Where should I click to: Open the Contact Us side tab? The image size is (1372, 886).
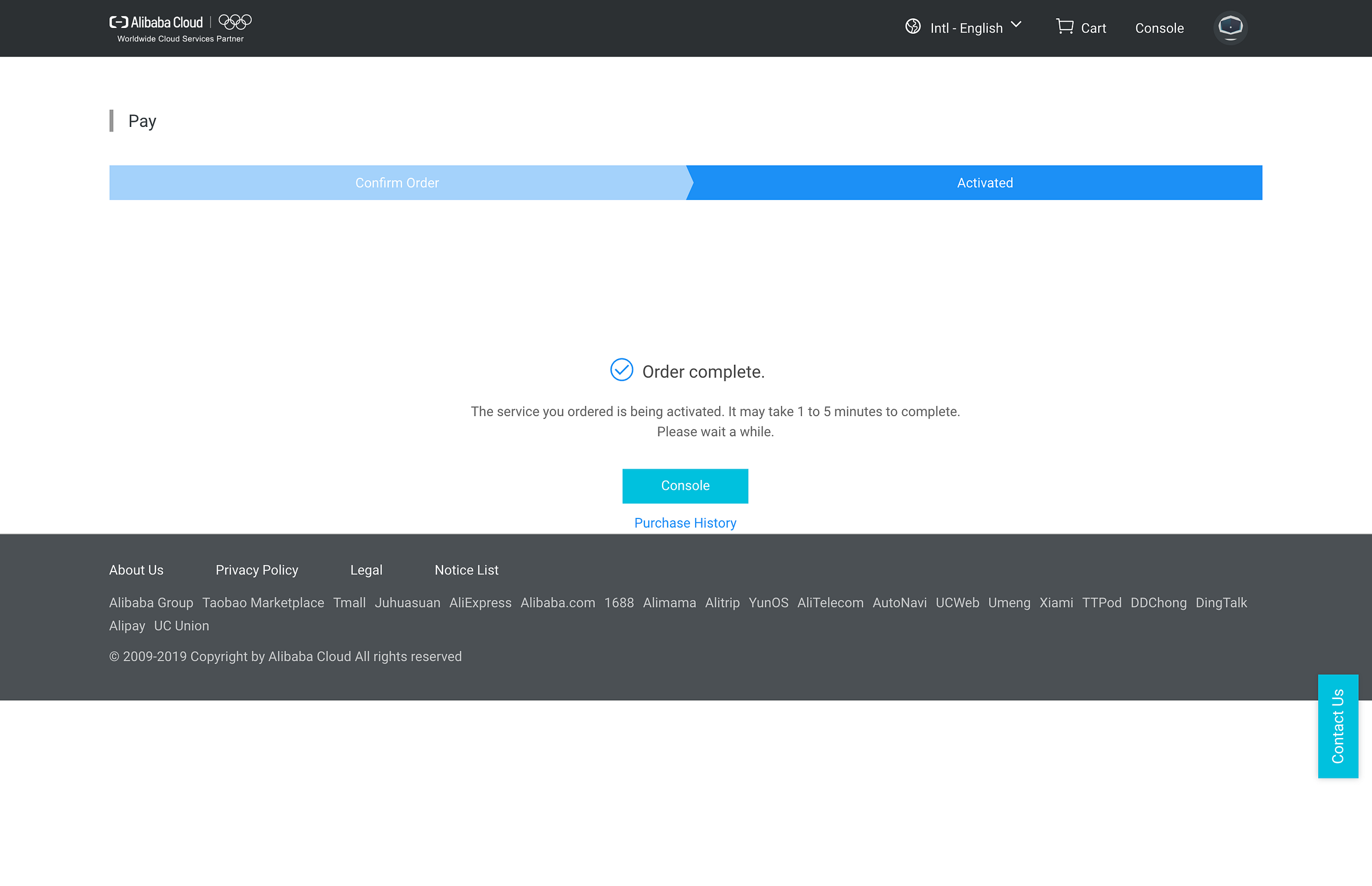(x=1338, y=726)
